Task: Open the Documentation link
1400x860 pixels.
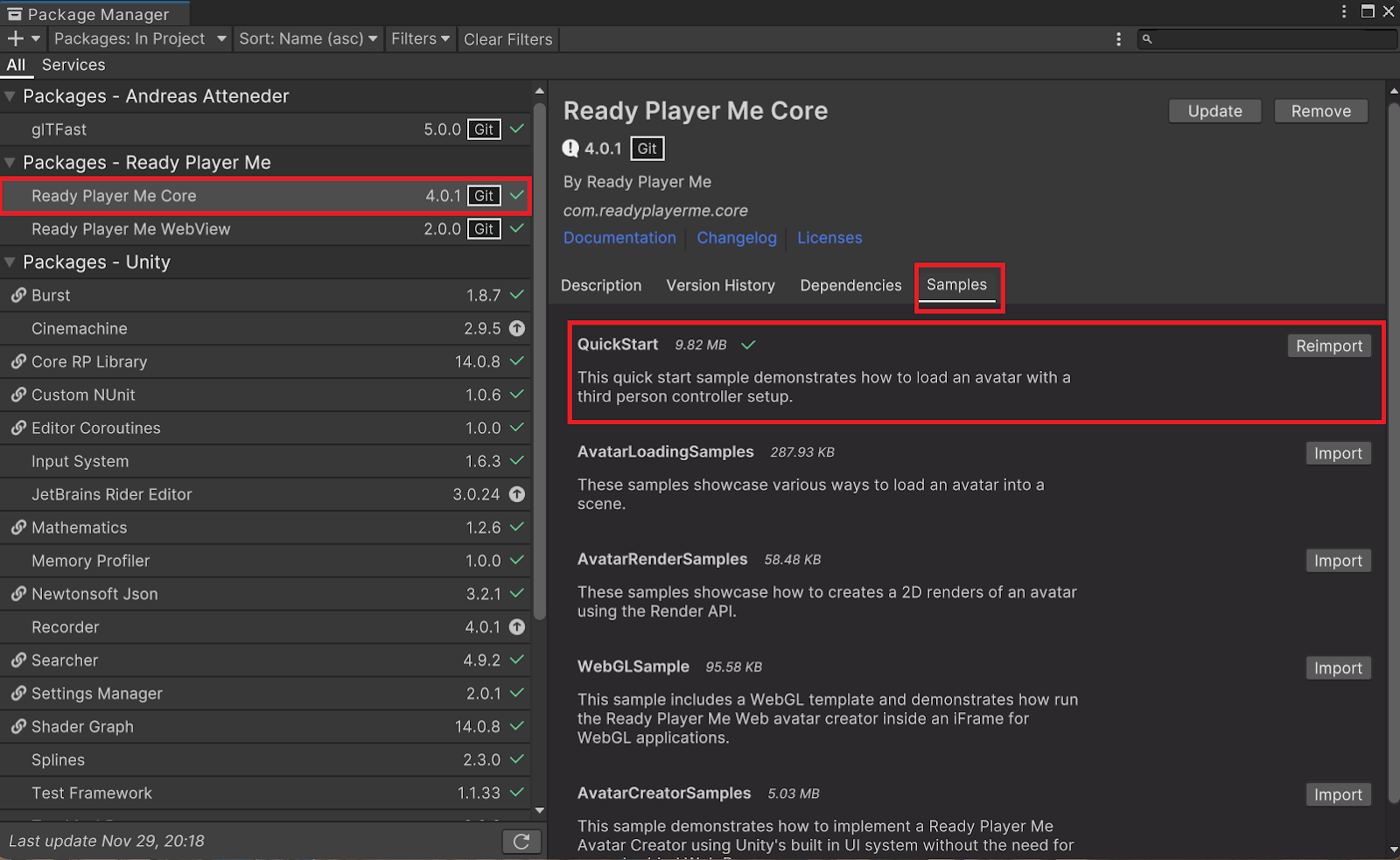Action: click(619, 238)
